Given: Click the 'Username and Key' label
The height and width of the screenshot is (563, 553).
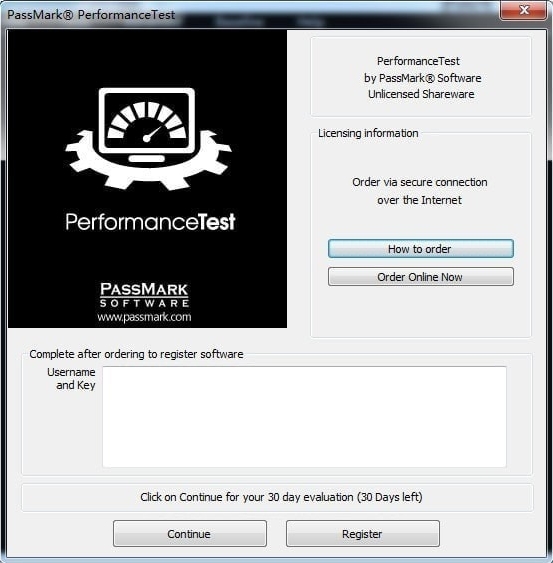Looking at the screenshot, I should [71, 378].
